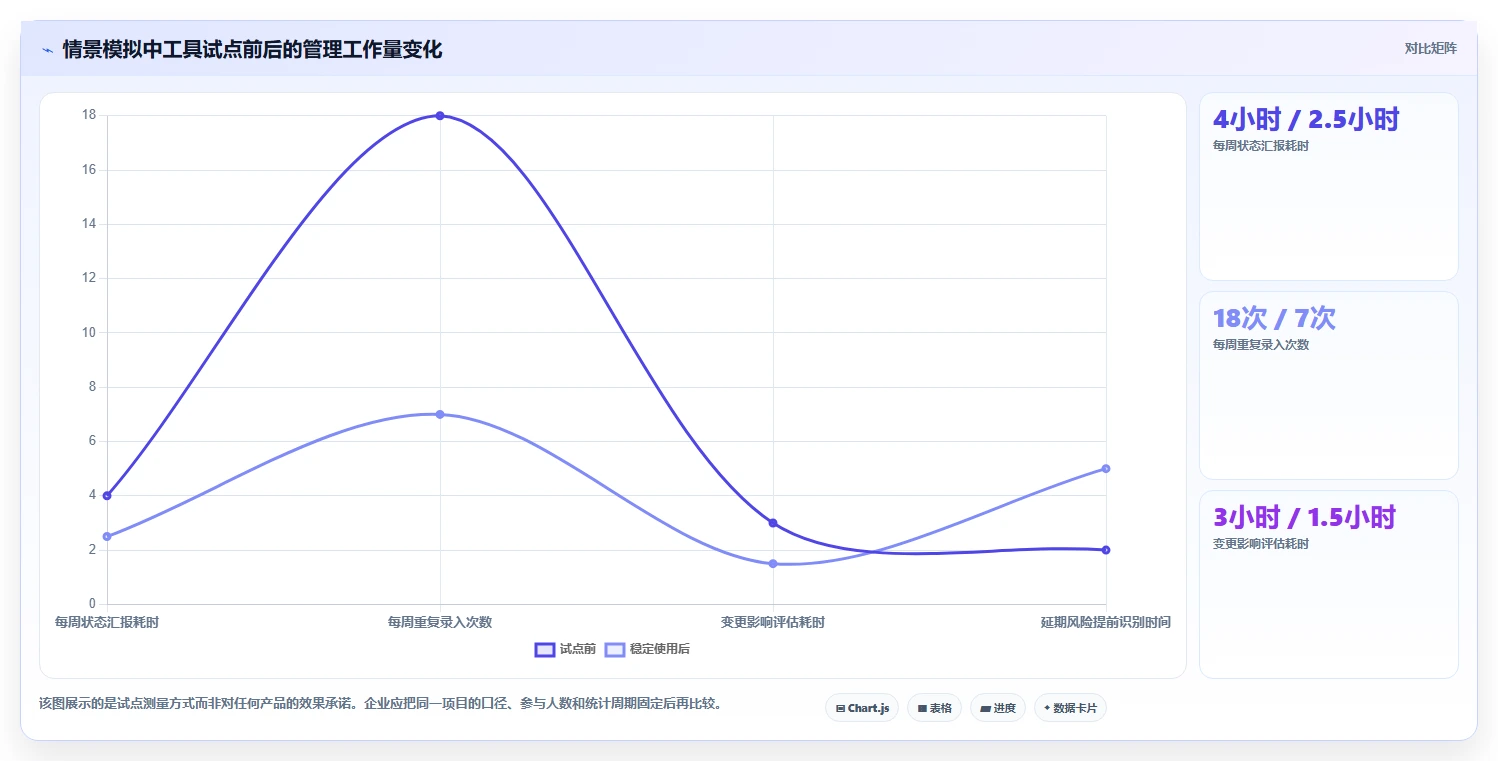Open the Chart.js chip
The height and width of the screenshot is (761, 1498).
pos(862,708)
